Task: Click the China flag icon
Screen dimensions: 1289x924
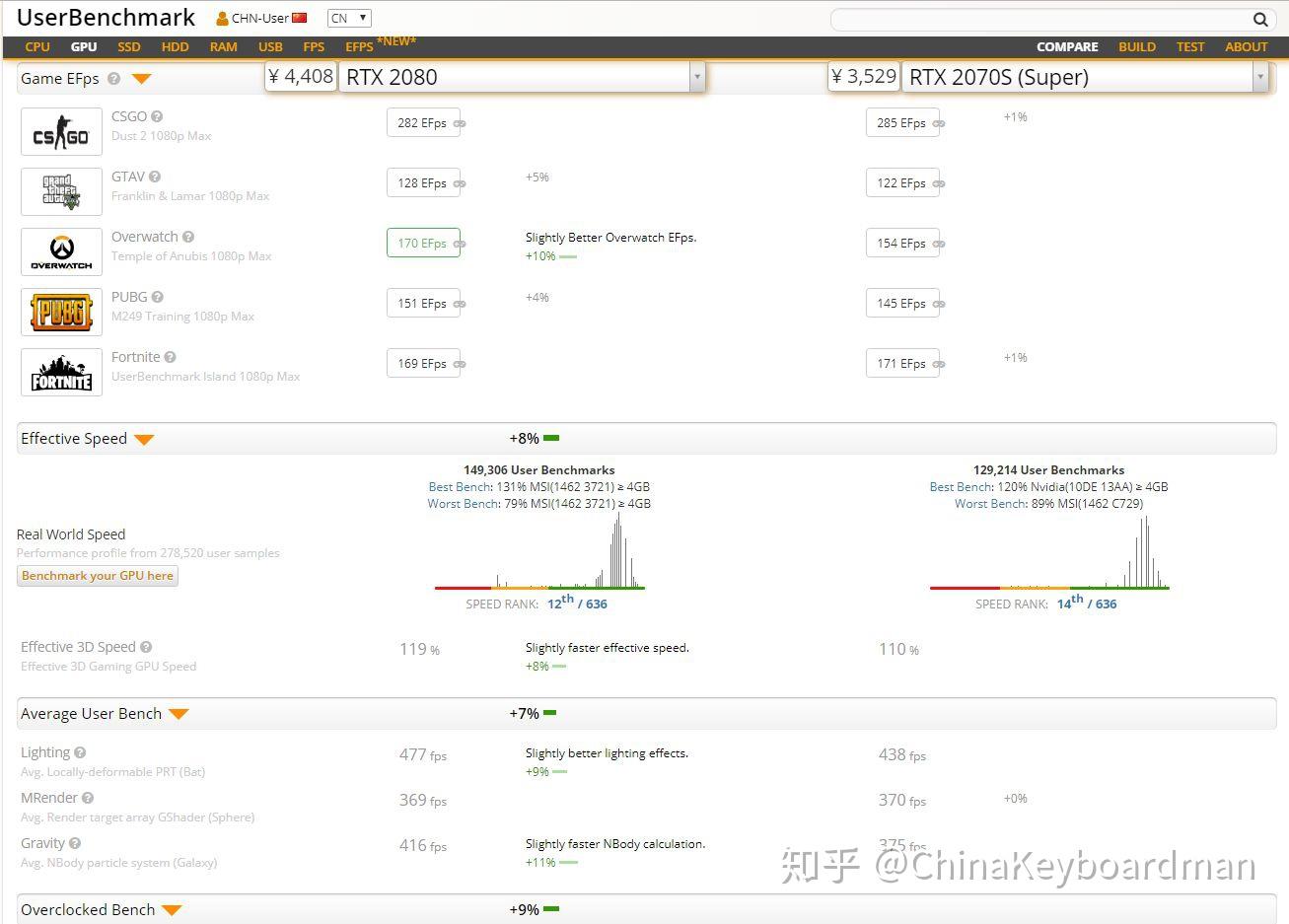Action: (x=300, y=18)
